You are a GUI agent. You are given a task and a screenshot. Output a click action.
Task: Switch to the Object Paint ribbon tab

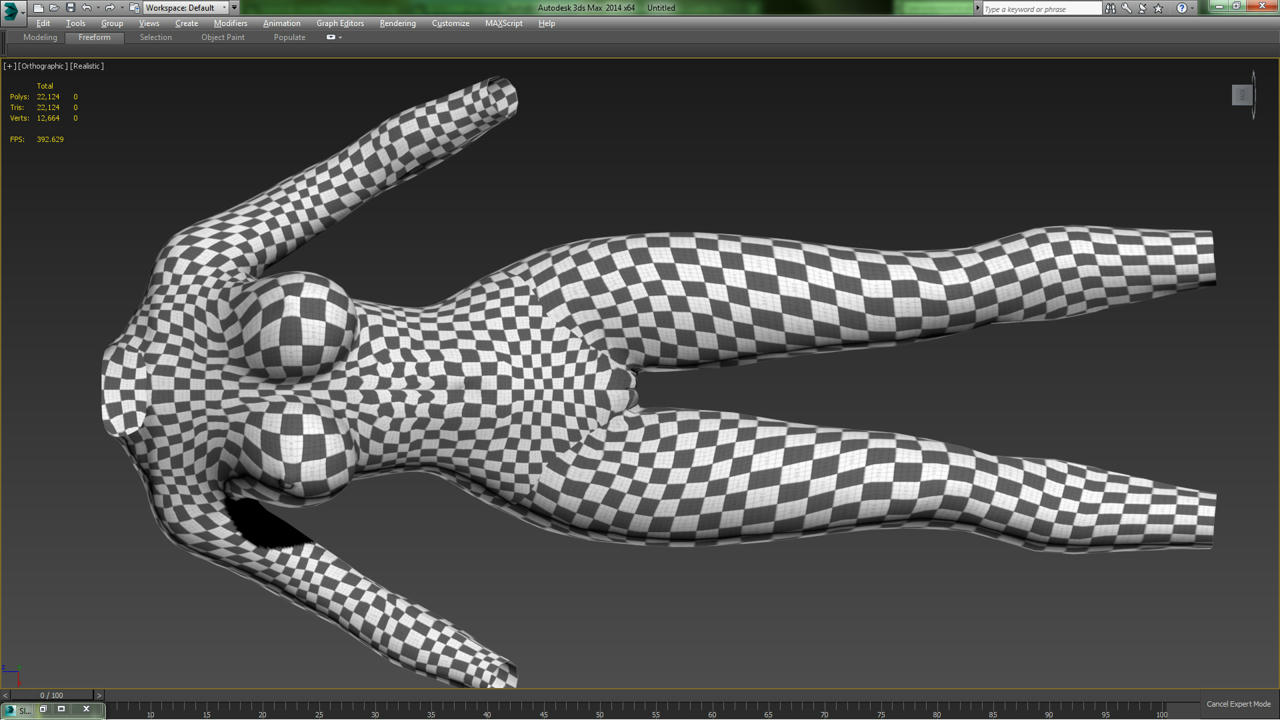[223, 37]
